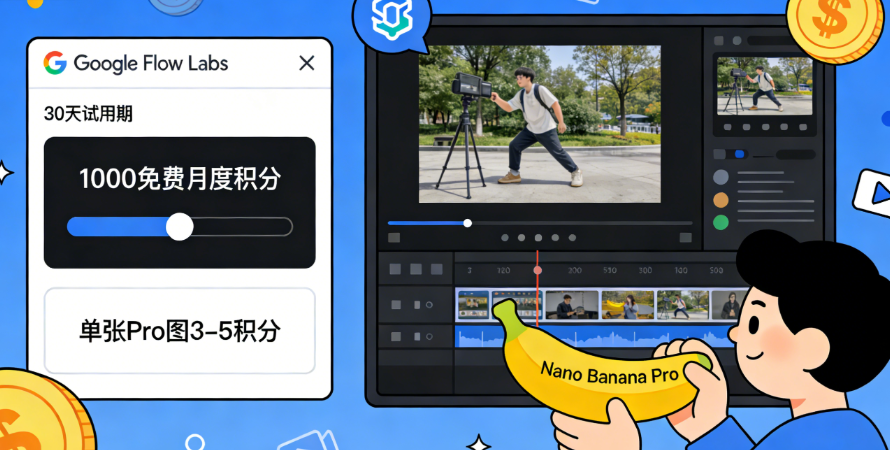
Task: Click ruler mark 120 on the timeline
Action: (x=503, y=271)
